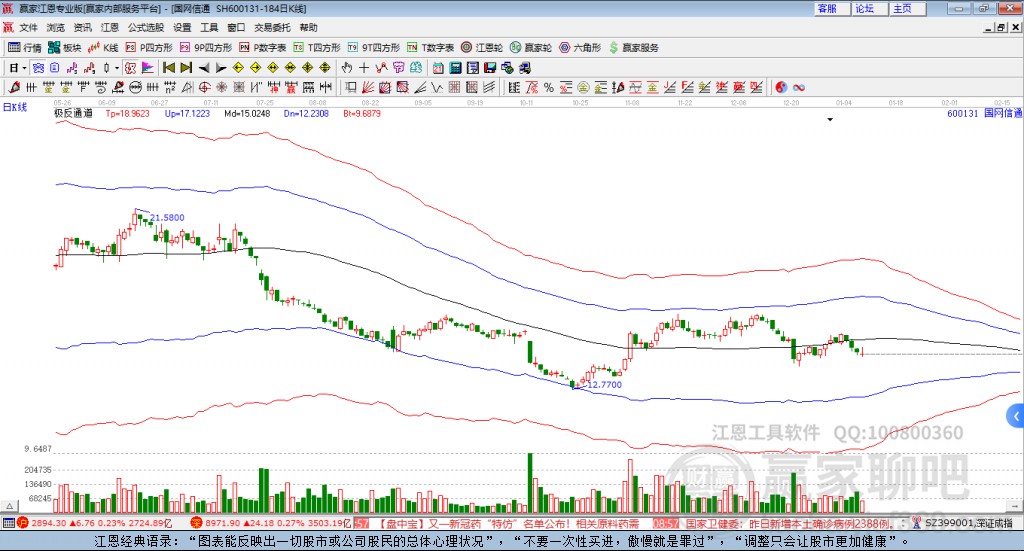Click the Md=15.0248 value
This screenshot has width=1024, height=551.
tap(247, 113)
